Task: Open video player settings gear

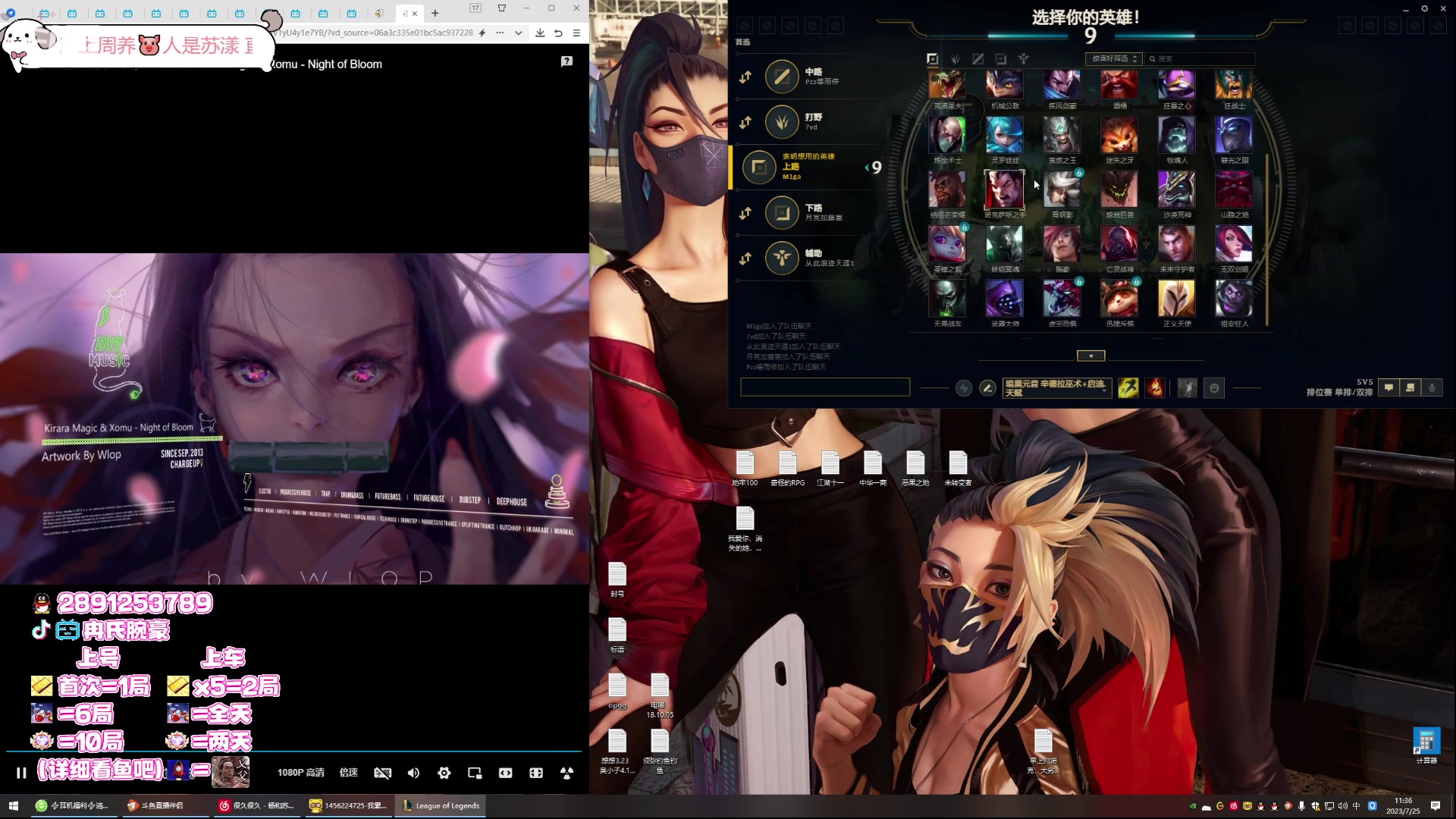Action: pyautogui.click(x=444, y=773)
